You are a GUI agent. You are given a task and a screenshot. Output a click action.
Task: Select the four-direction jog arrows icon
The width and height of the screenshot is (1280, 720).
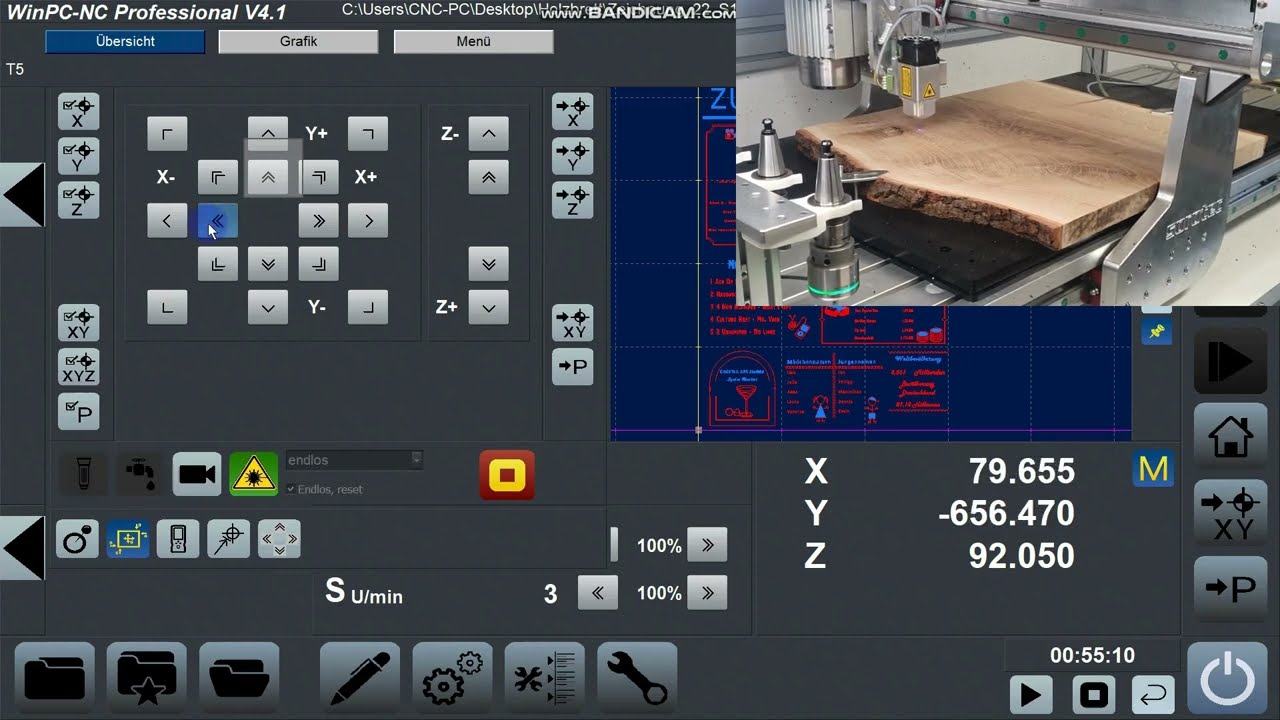click(279, 539)
